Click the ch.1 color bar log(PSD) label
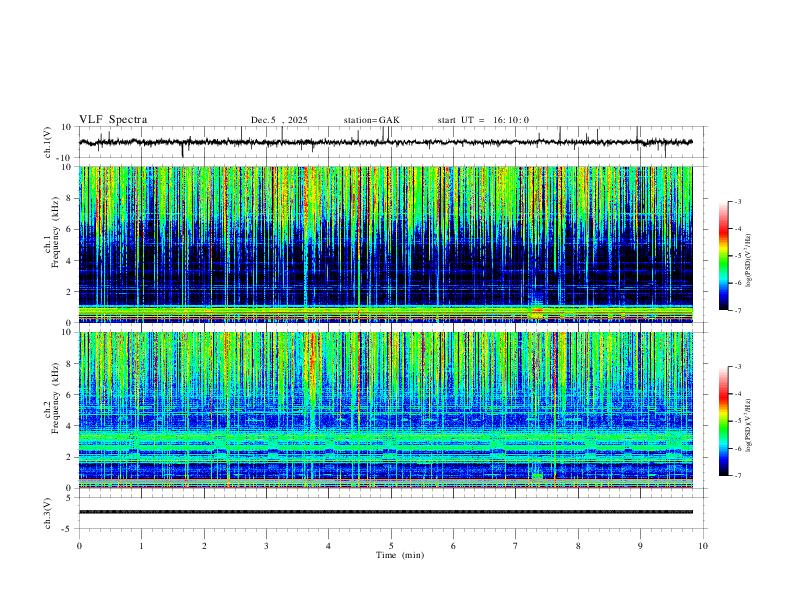Screen dimensions: 792x612 tap(749, 261)
